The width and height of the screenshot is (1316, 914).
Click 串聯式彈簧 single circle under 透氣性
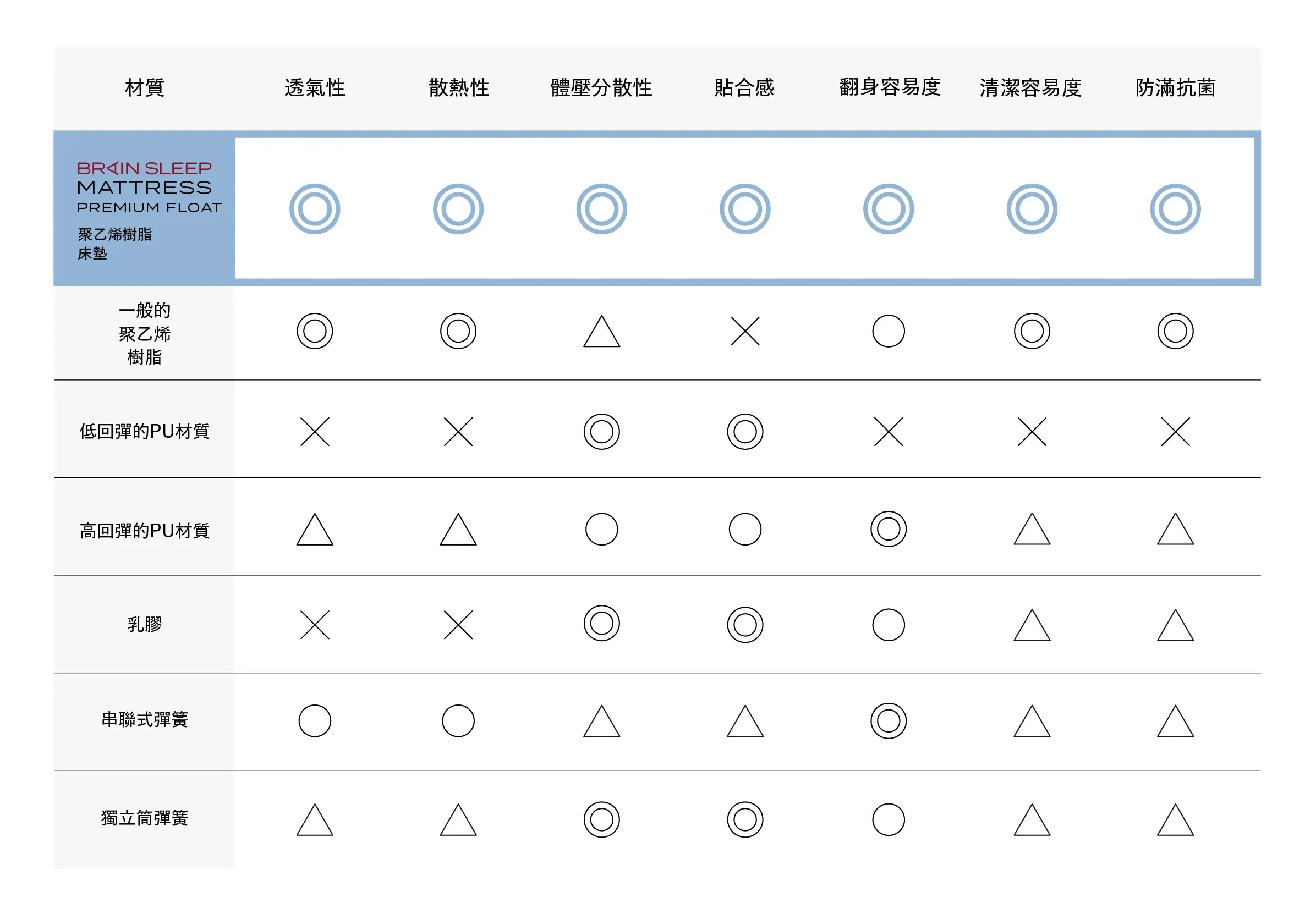pyautogui.click(x=315, y=720)
